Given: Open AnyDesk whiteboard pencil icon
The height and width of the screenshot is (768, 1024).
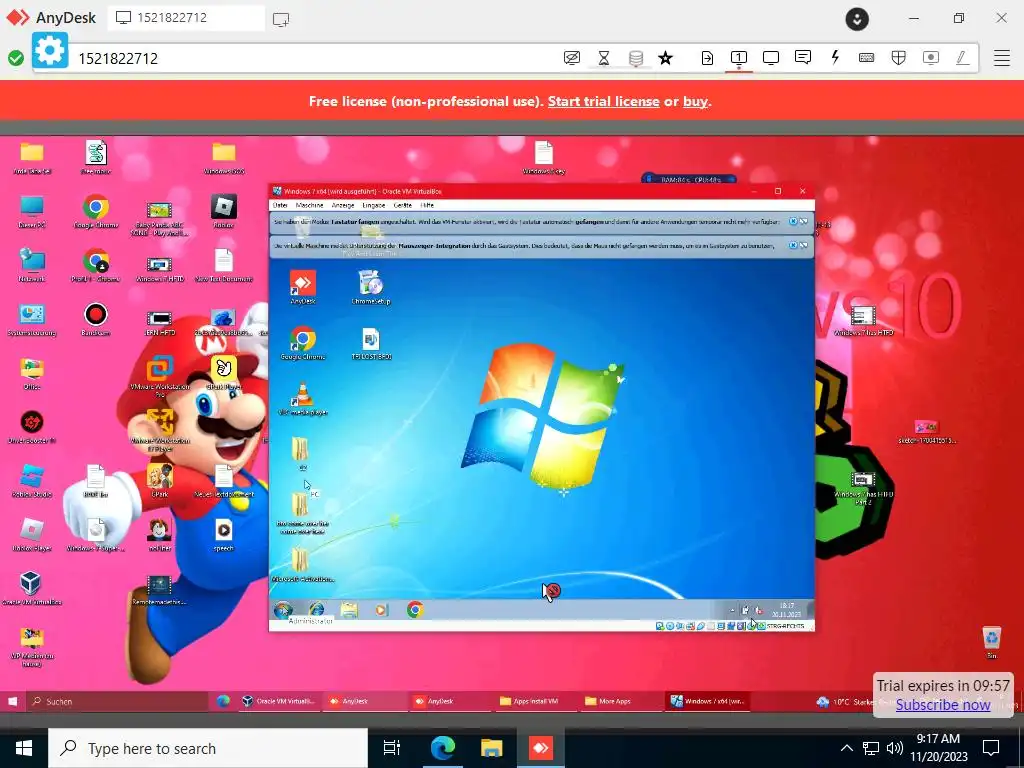Looking at the screenshot, I should pos(962,57).
